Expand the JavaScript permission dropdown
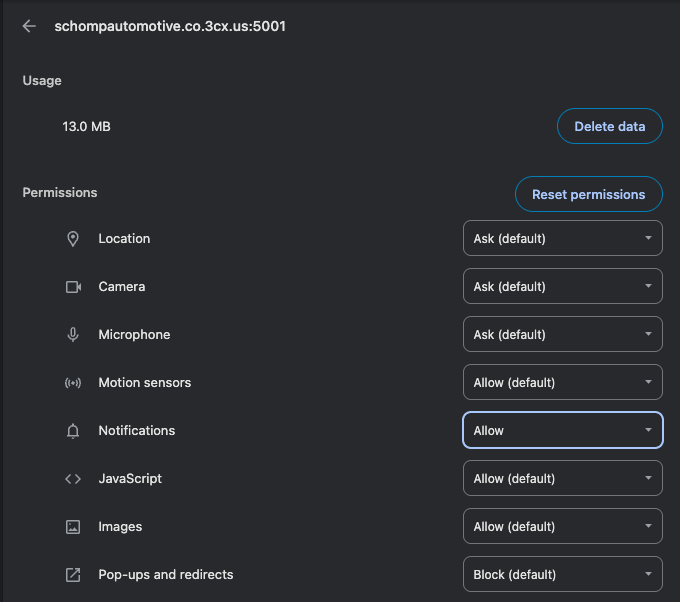680x602 pixels. pos(562,479)
